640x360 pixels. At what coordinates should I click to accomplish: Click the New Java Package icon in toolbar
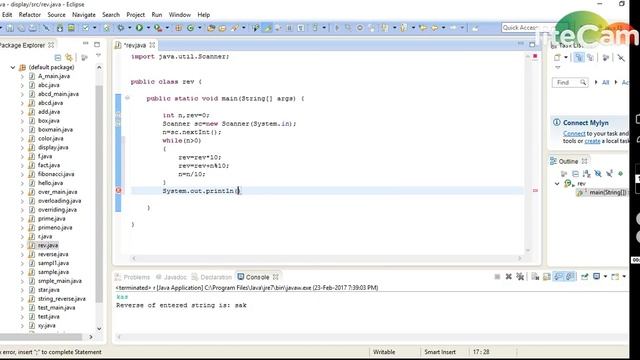pyautogui.click(x=178, y=28)
